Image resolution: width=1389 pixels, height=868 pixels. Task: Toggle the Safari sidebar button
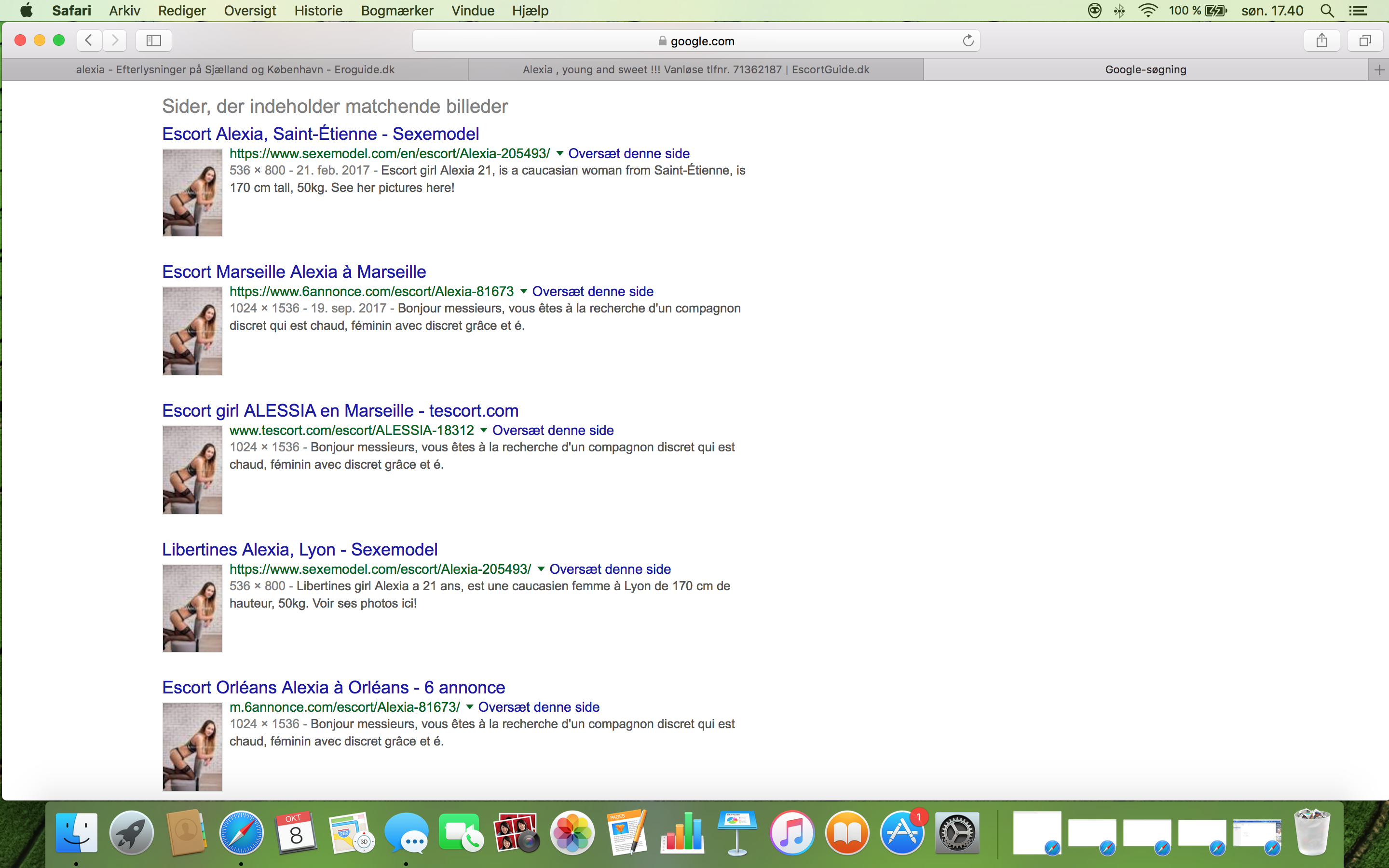tap(154, 40)
